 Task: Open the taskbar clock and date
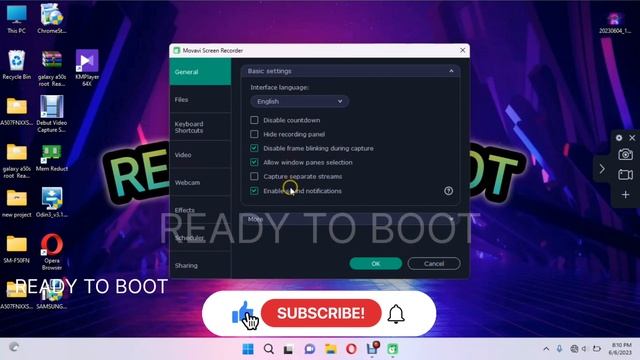pyautogui.click(x=620, y=349)
